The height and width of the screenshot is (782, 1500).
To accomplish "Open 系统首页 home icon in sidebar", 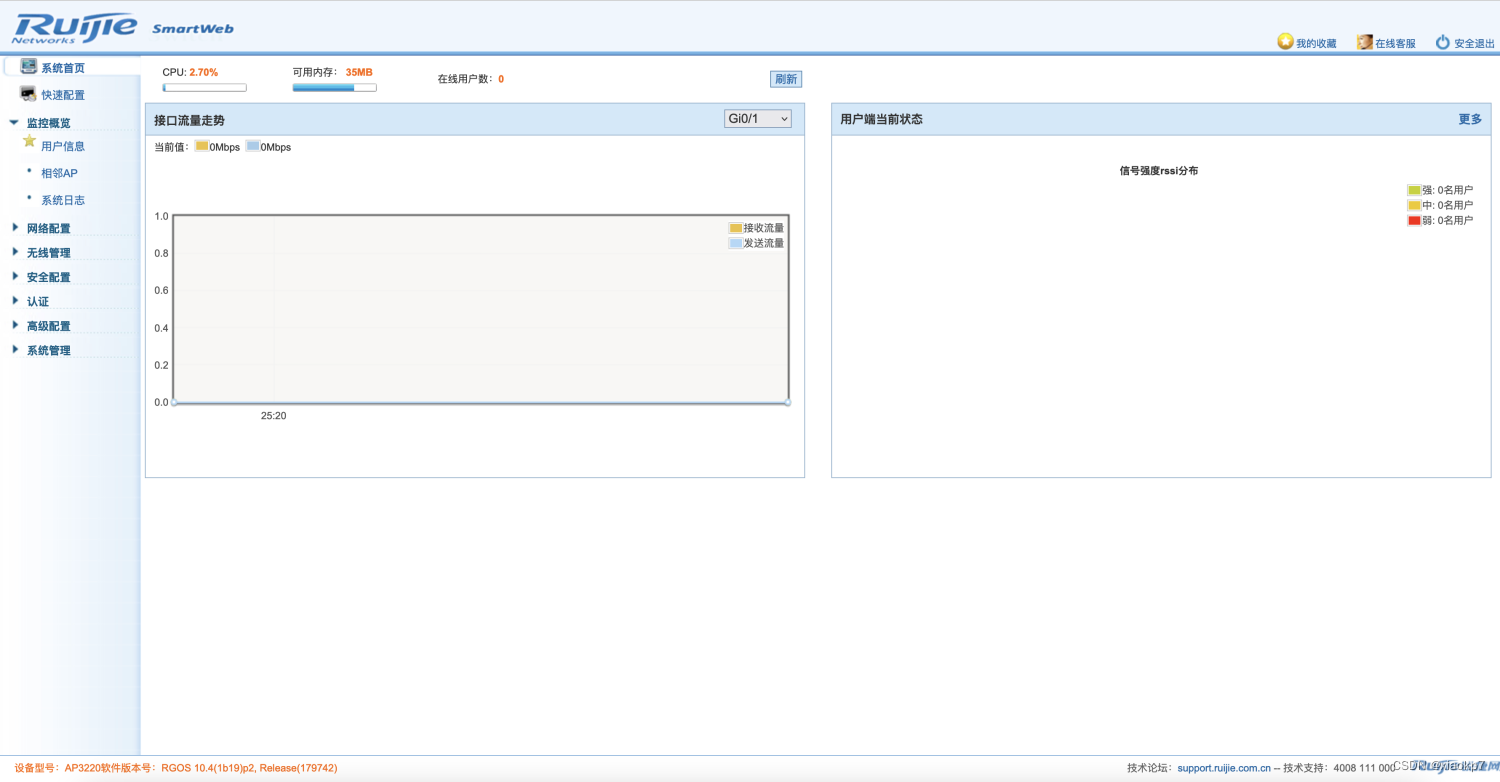I will click(28, 67).
